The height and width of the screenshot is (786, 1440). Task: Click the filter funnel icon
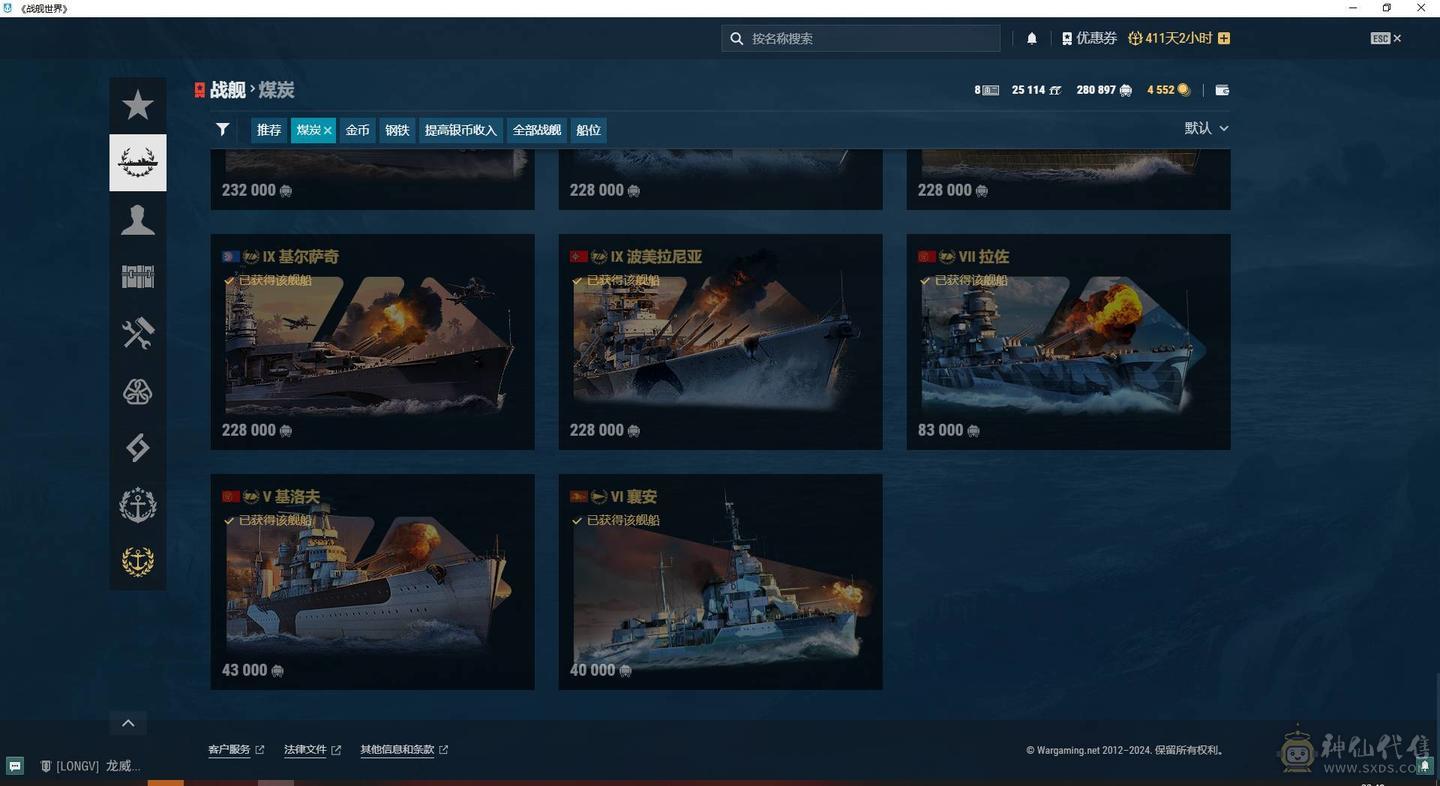[223, 129]
